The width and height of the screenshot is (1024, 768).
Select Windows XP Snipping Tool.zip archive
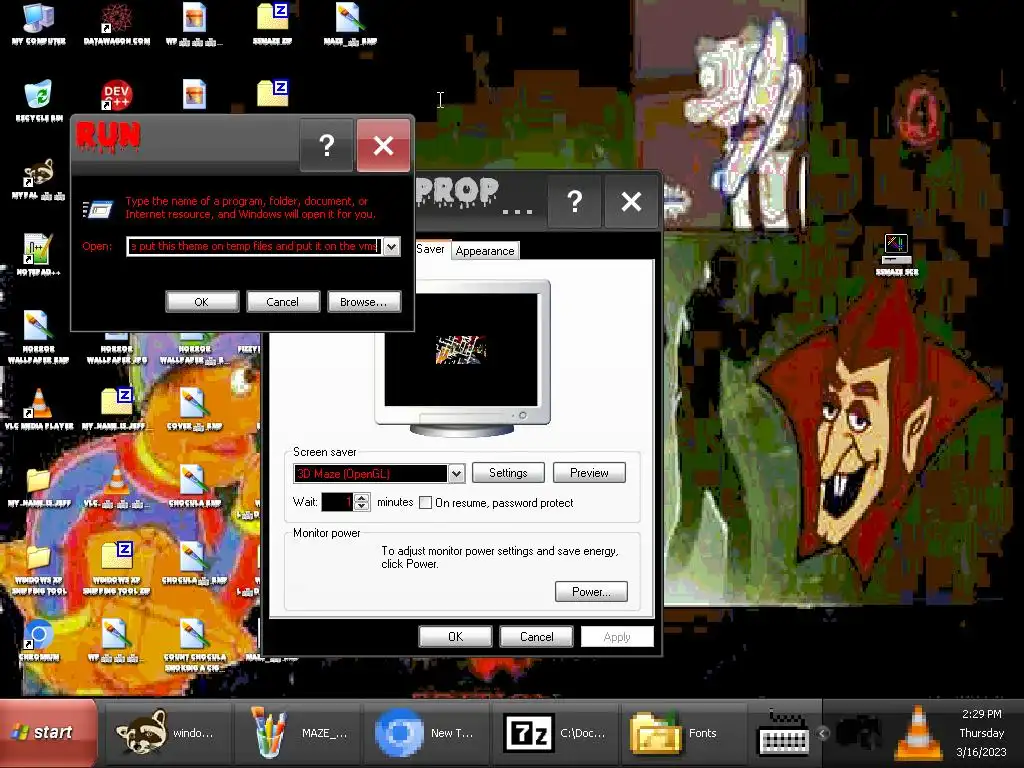(x=116, y=568)
